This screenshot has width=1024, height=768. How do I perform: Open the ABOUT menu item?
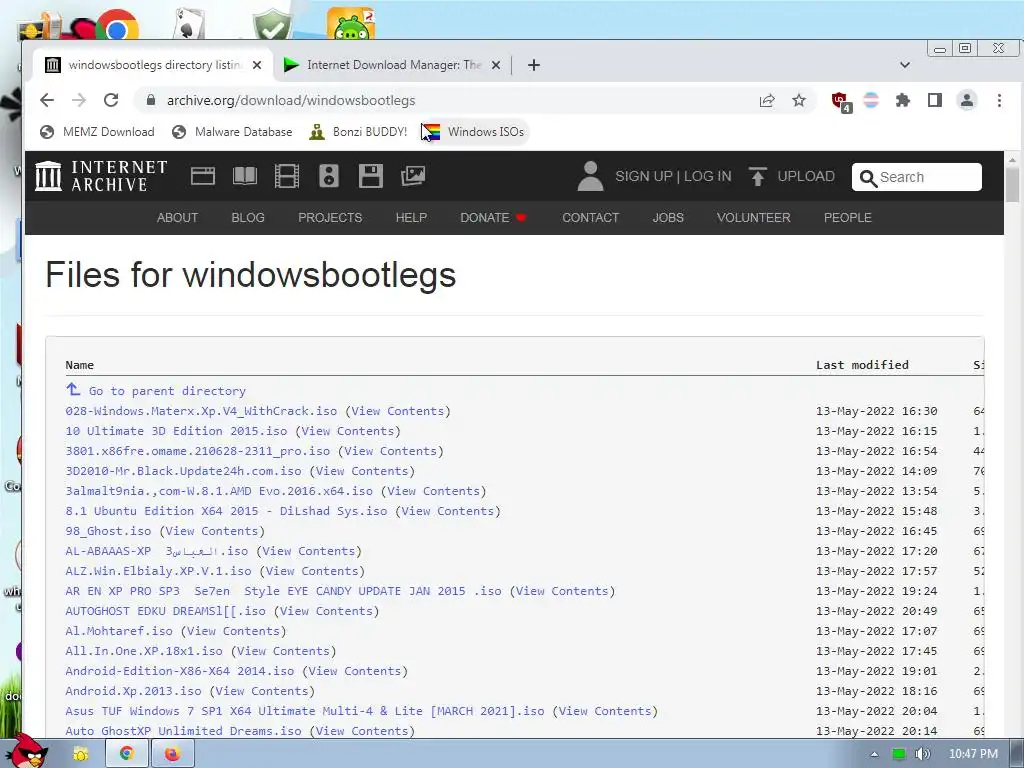click(x=177, y=217)
